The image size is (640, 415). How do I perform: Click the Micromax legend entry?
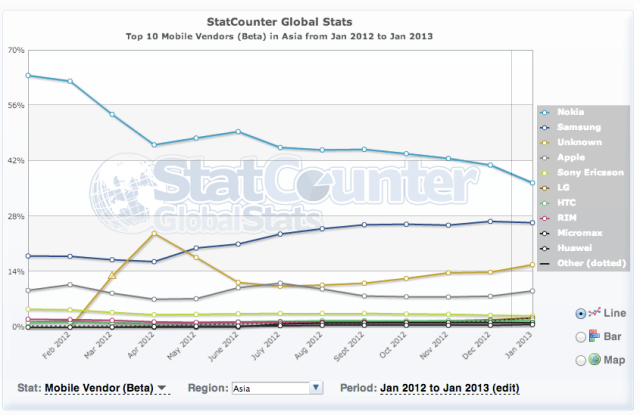pyautogui.click(x=576, y=232)
